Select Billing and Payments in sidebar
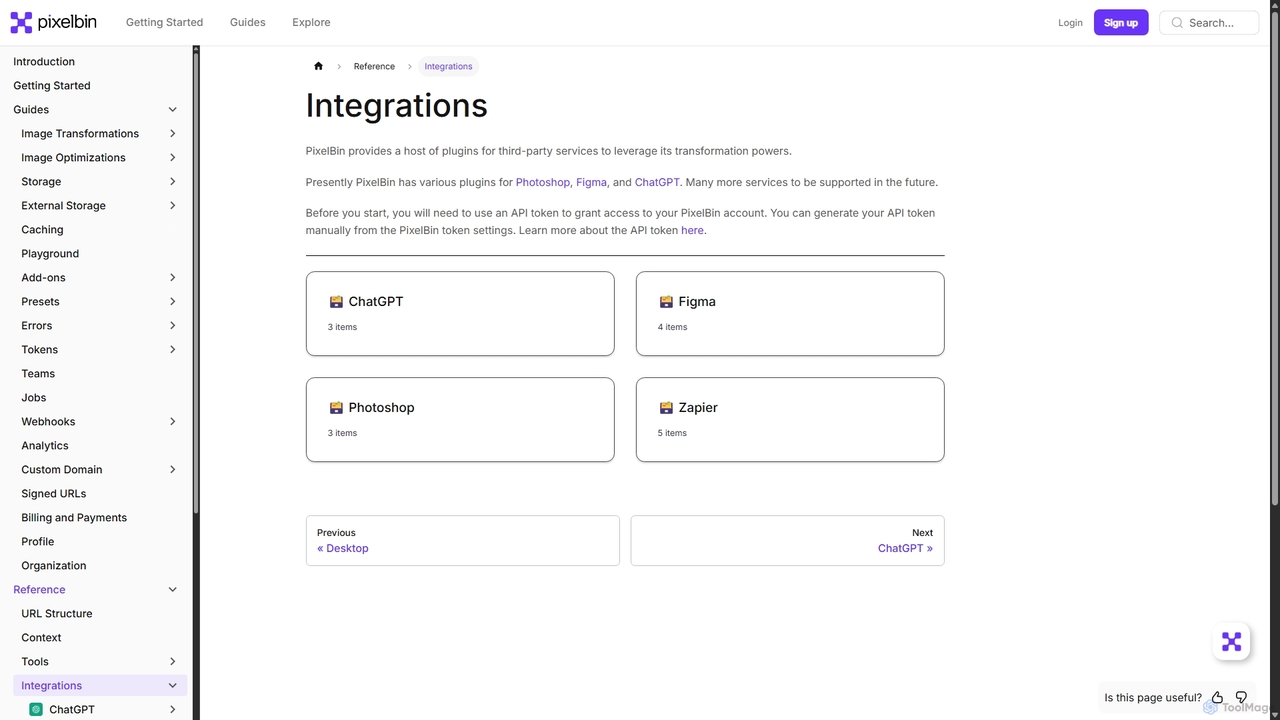The height and width of the screenshot is (720, 1280). click(74, 518)
